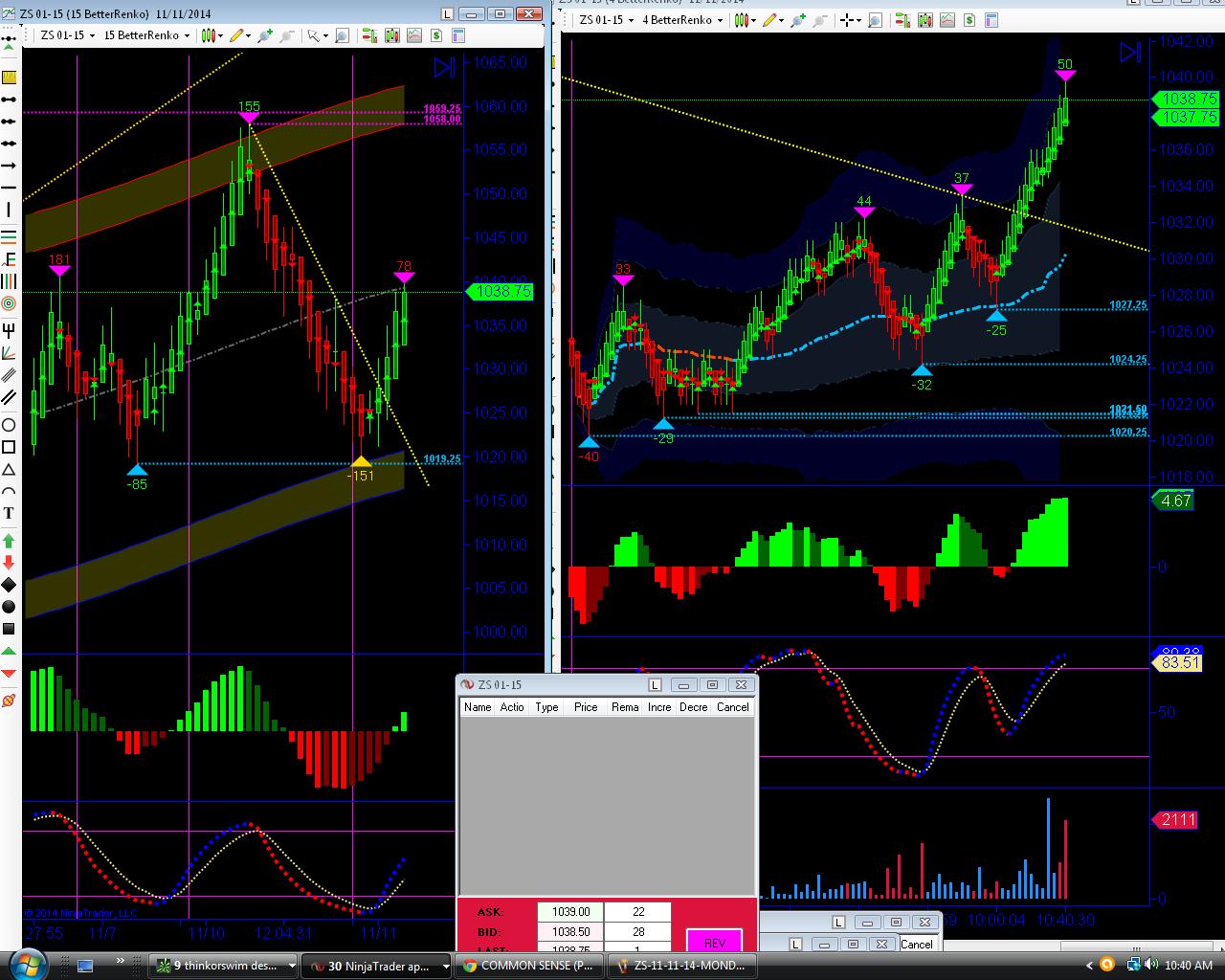Click the Decre column header
1225x980 pixels.
tap(694, 707)
